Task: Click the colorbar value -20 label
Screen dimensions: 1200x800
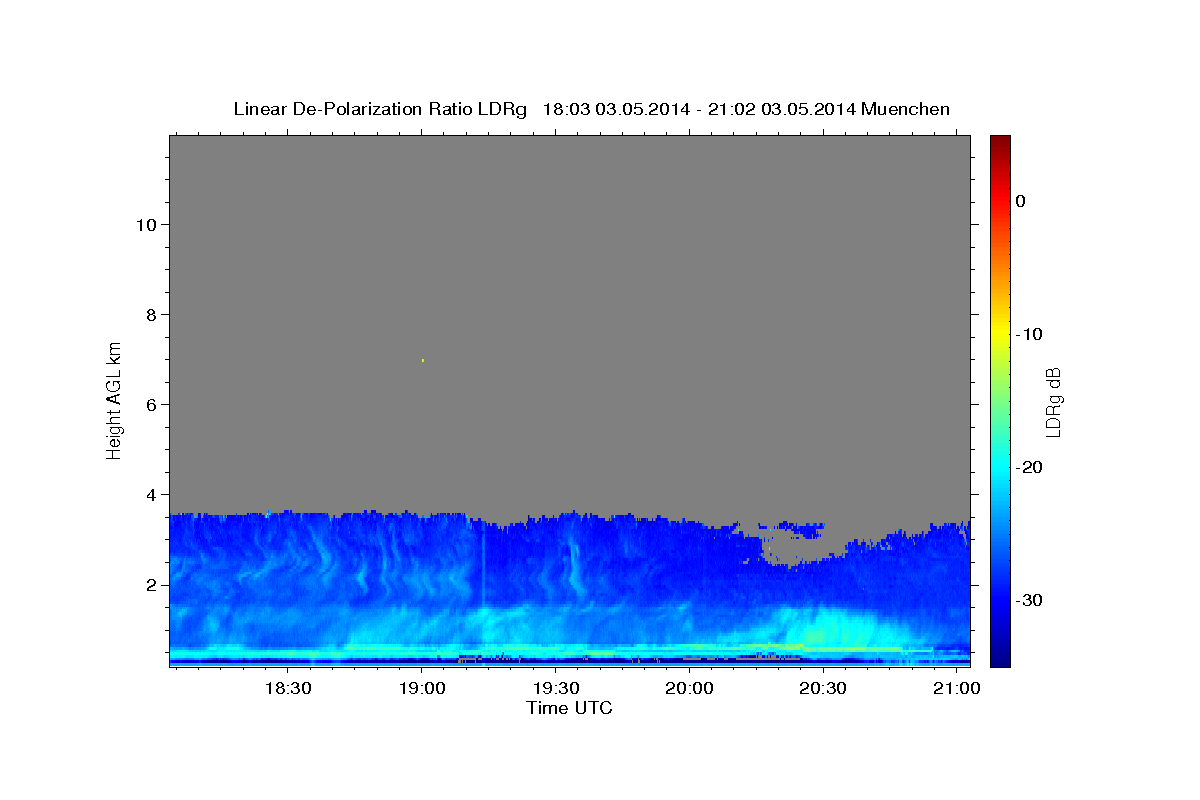Action: (1029, 467)
